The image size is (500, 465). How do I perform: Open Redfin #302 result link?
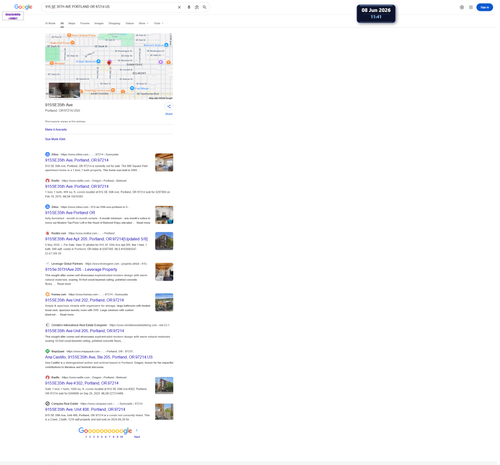pos(82,383)
